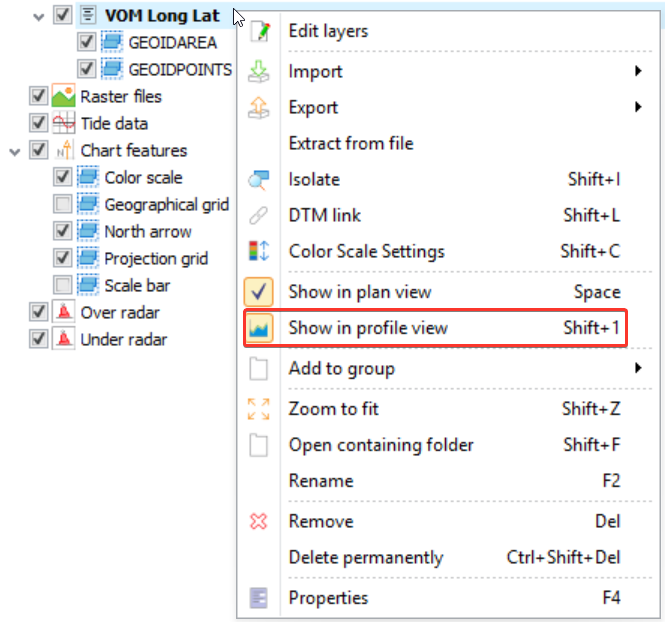Click the Edit layers pencil icon

(258, 31)
